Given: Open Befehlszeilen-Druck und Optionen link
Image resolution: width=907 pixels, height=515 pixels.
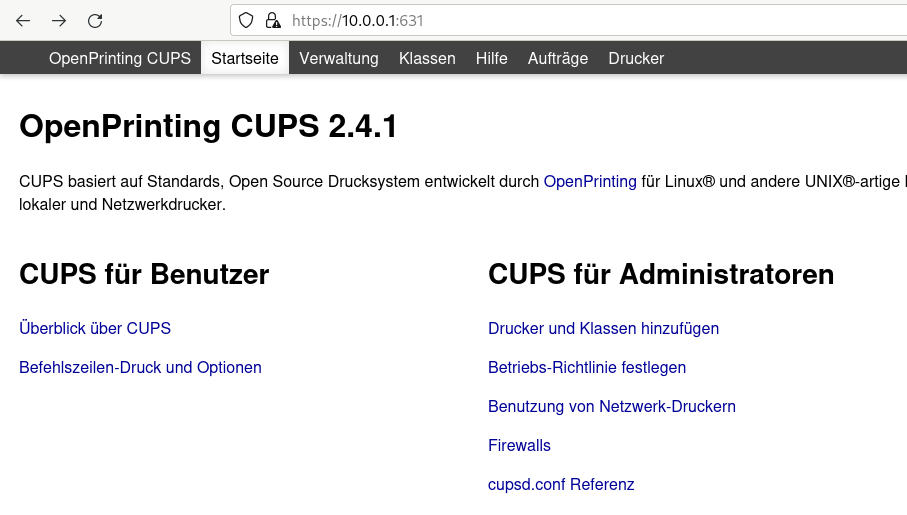Looking at the screenshot, I should [140, 367].
